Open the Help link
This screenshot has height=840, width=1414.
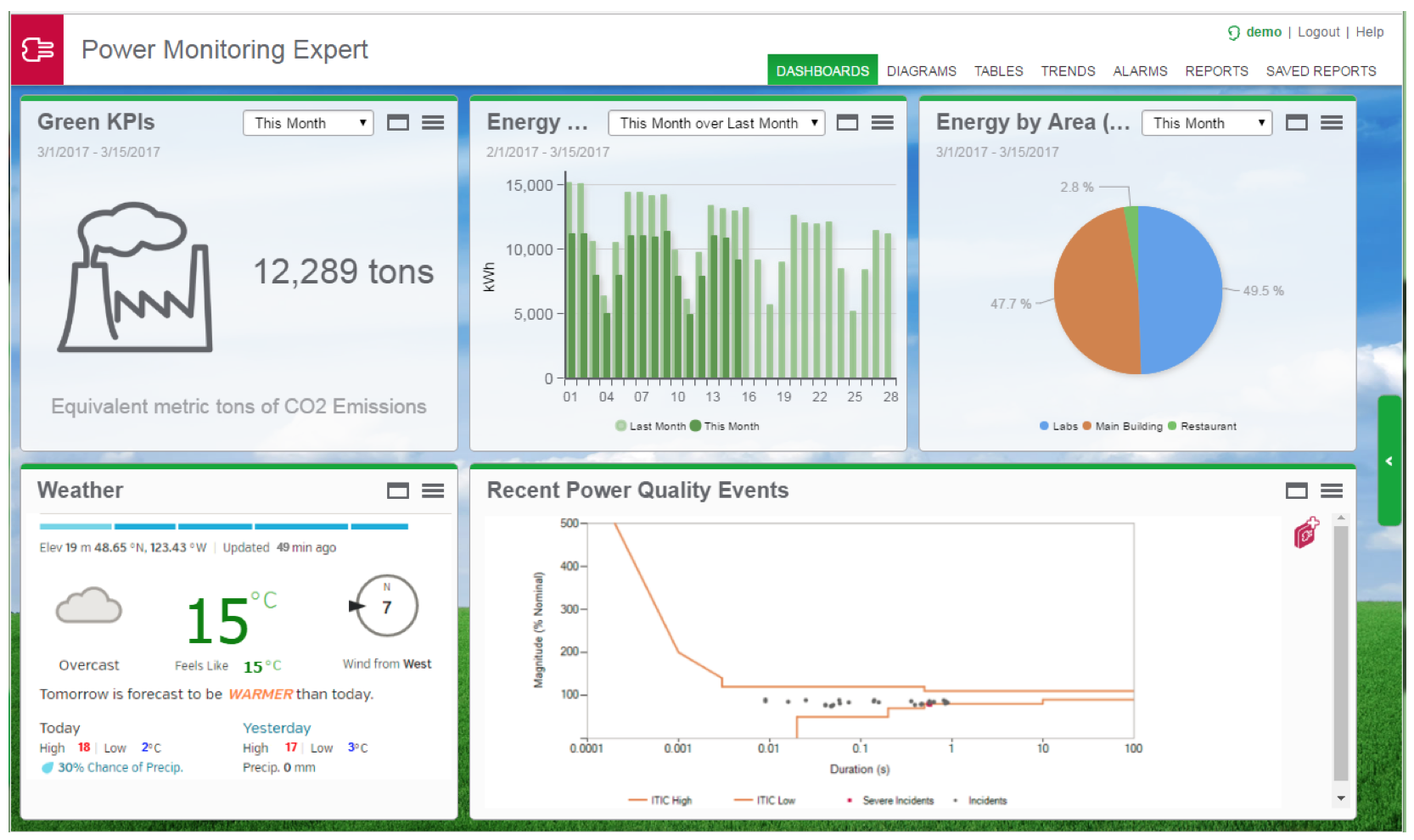click(1369, 32)
